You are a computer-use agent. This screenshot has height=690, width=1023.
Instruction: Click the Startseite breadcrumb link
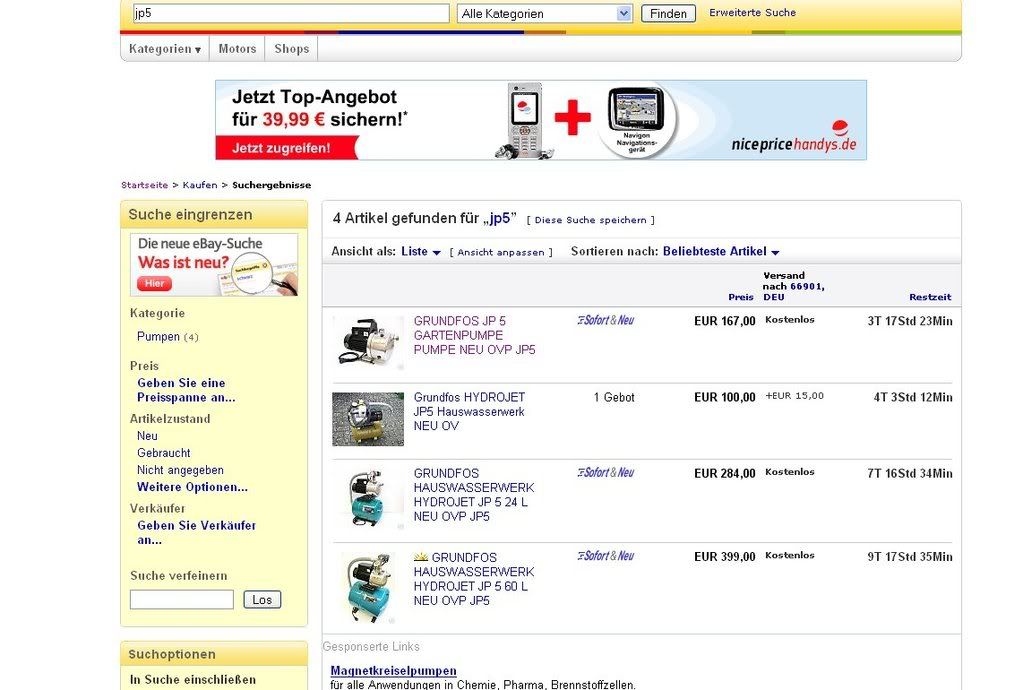click(x=144, y=185)
